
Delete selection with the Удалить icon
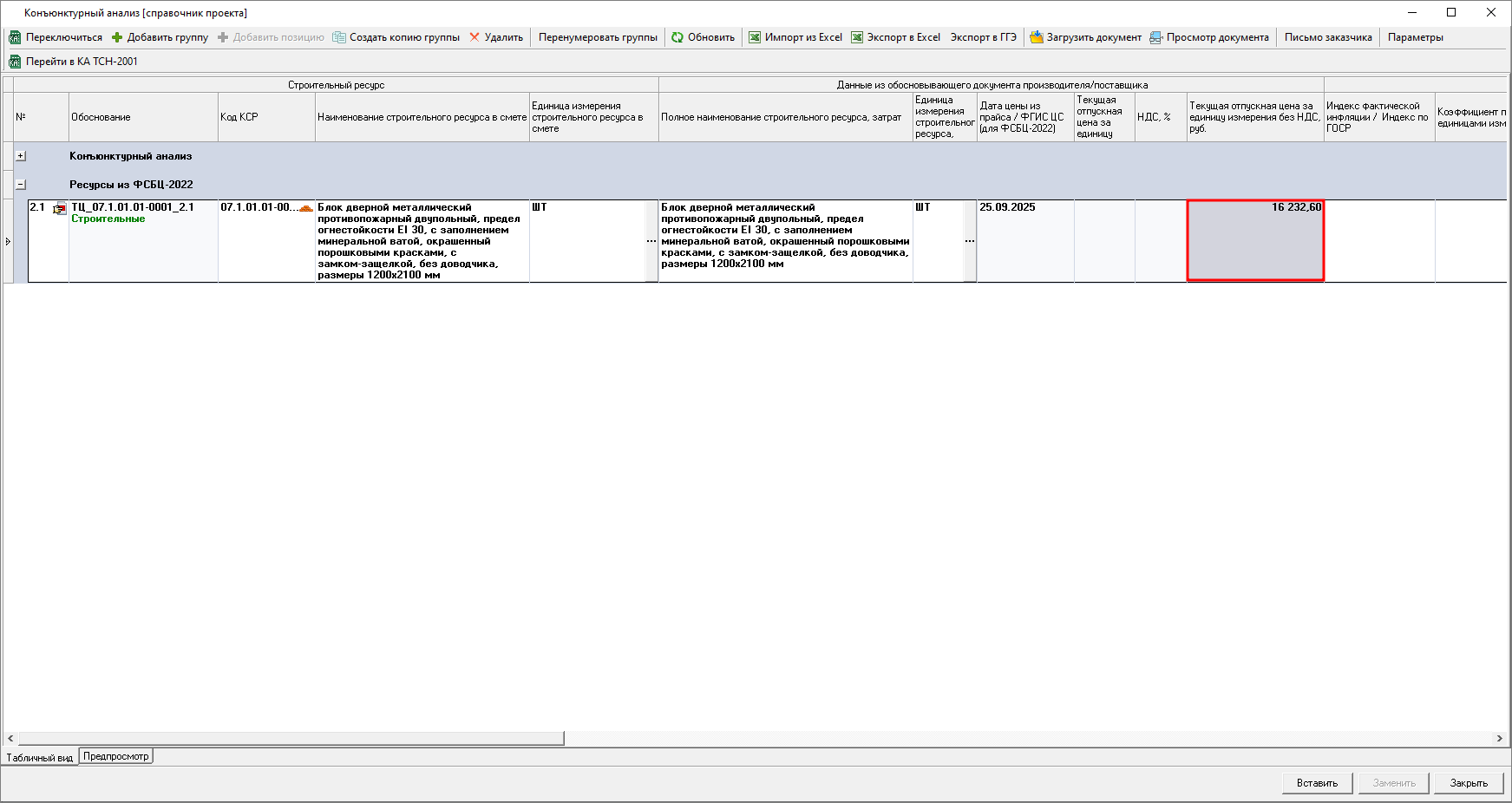point(475,37)
